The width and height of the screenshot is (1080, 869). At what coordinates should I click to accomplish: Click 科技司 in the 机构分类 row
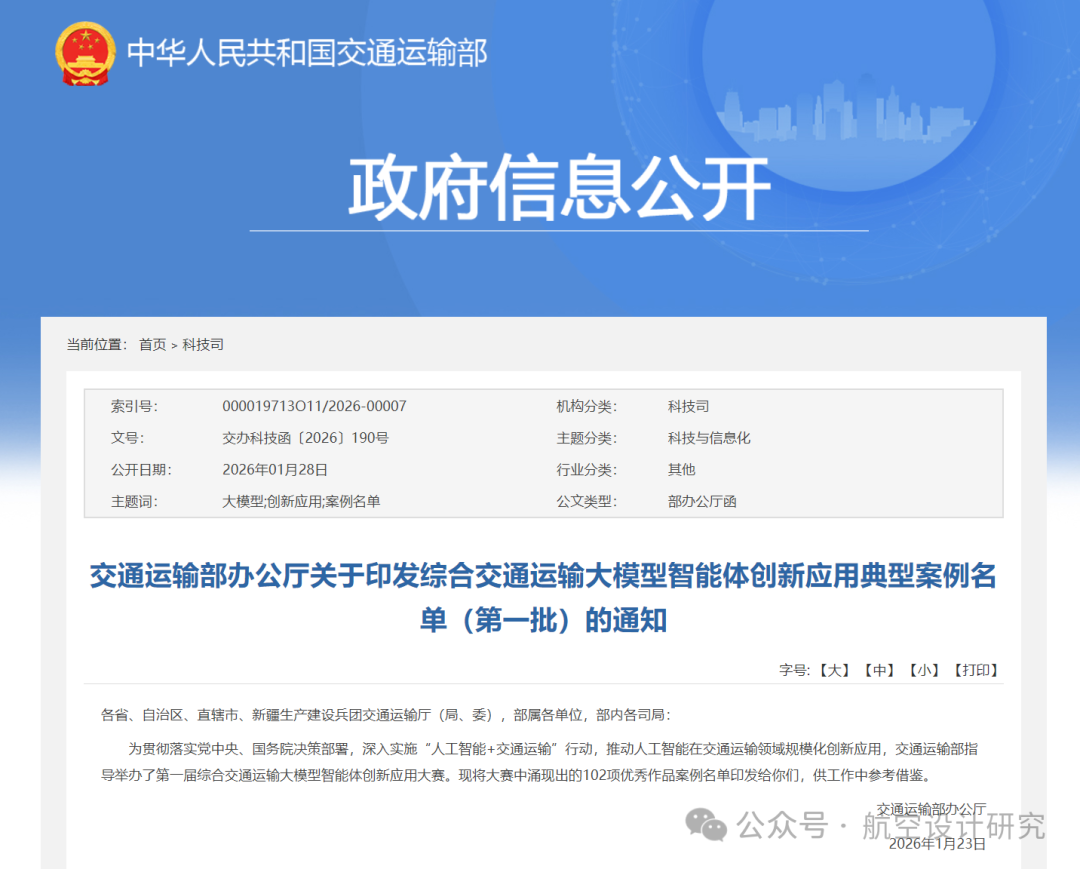click(688, 406)
